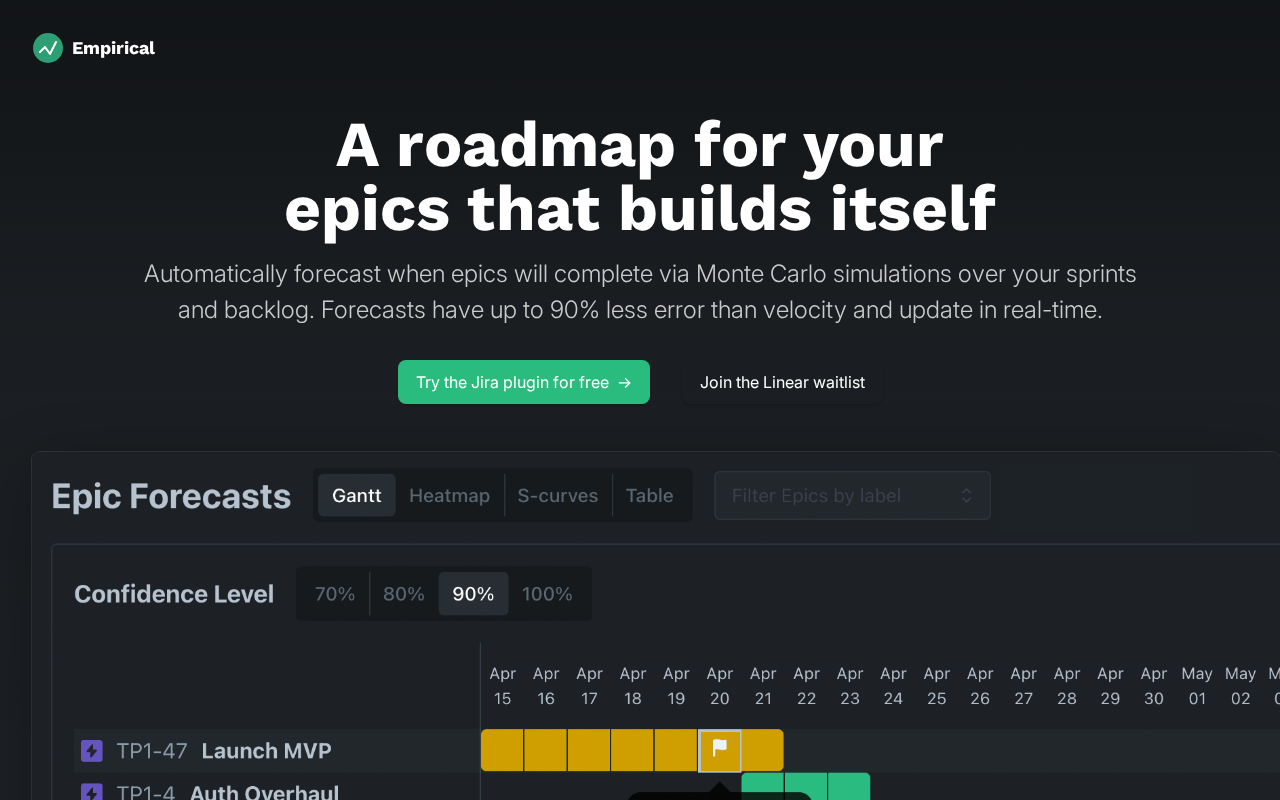Click the flag milestone marker on Apr 20
The height and width of the screenshot is (800, 1280).
pos(720,749)
